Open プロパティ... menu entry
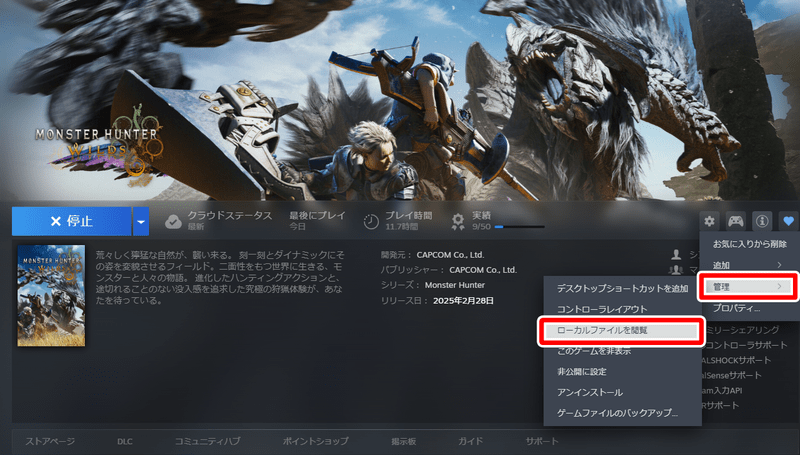Screen dimensions: 800x455 click(749, 308)
